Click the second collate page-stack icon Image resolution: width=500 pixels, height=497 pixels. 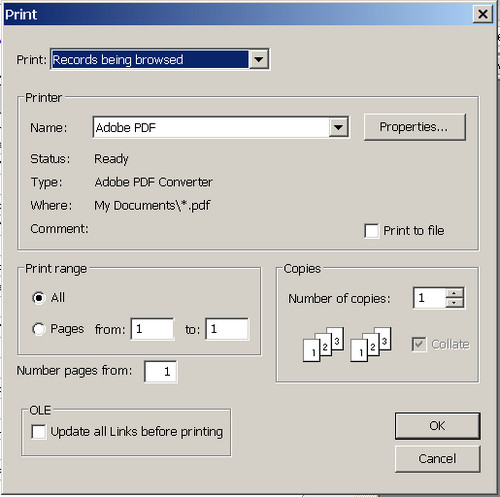(x=371, y=345)
